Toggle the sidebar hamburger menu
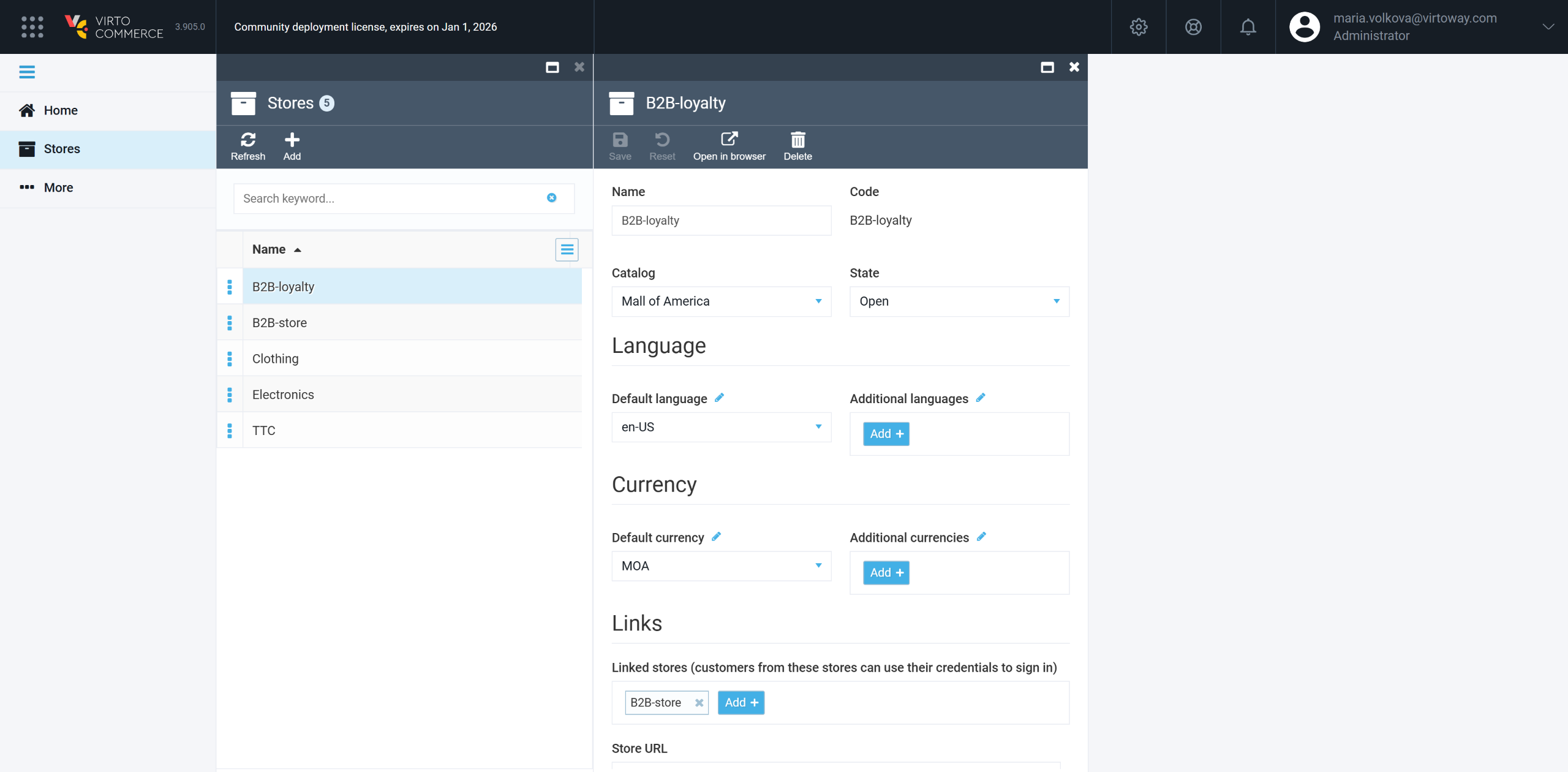Viewport: 1568px width, 772px height. [x=27, y=72]
